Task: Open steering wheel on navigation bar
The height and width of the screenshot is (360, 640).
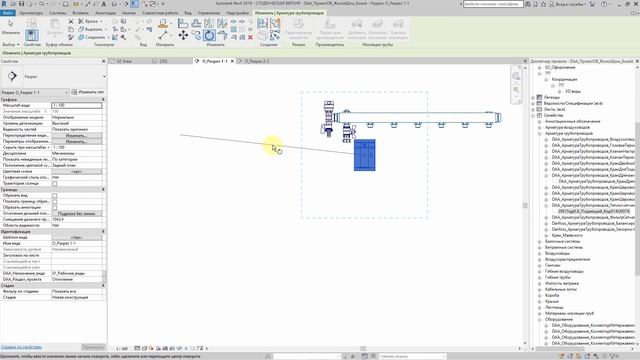Action: (x=516, y=76)
